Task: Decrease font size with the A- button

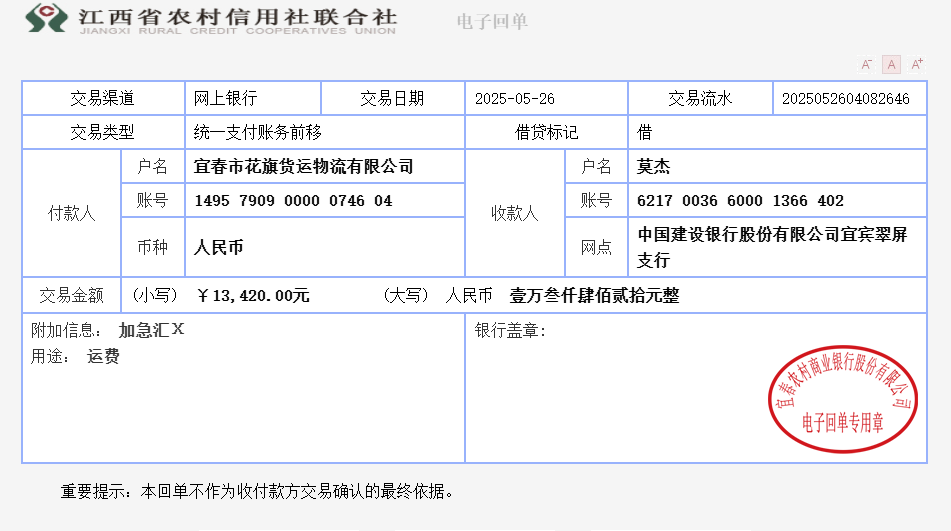Action: tap(866, 64)
